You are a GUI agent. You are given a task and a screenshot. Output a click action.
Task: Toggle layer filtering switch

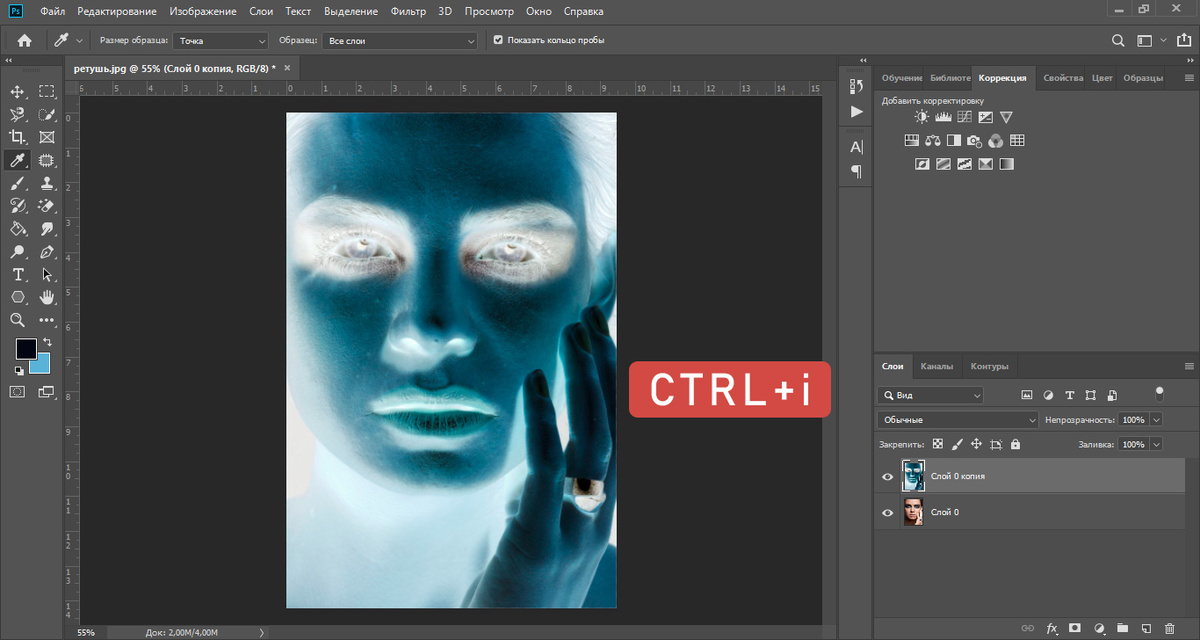point(1159,393)
